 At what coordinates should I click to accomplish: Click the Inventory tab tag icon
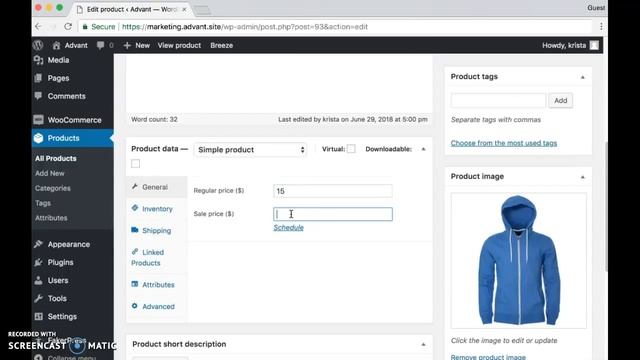[135, 208]
